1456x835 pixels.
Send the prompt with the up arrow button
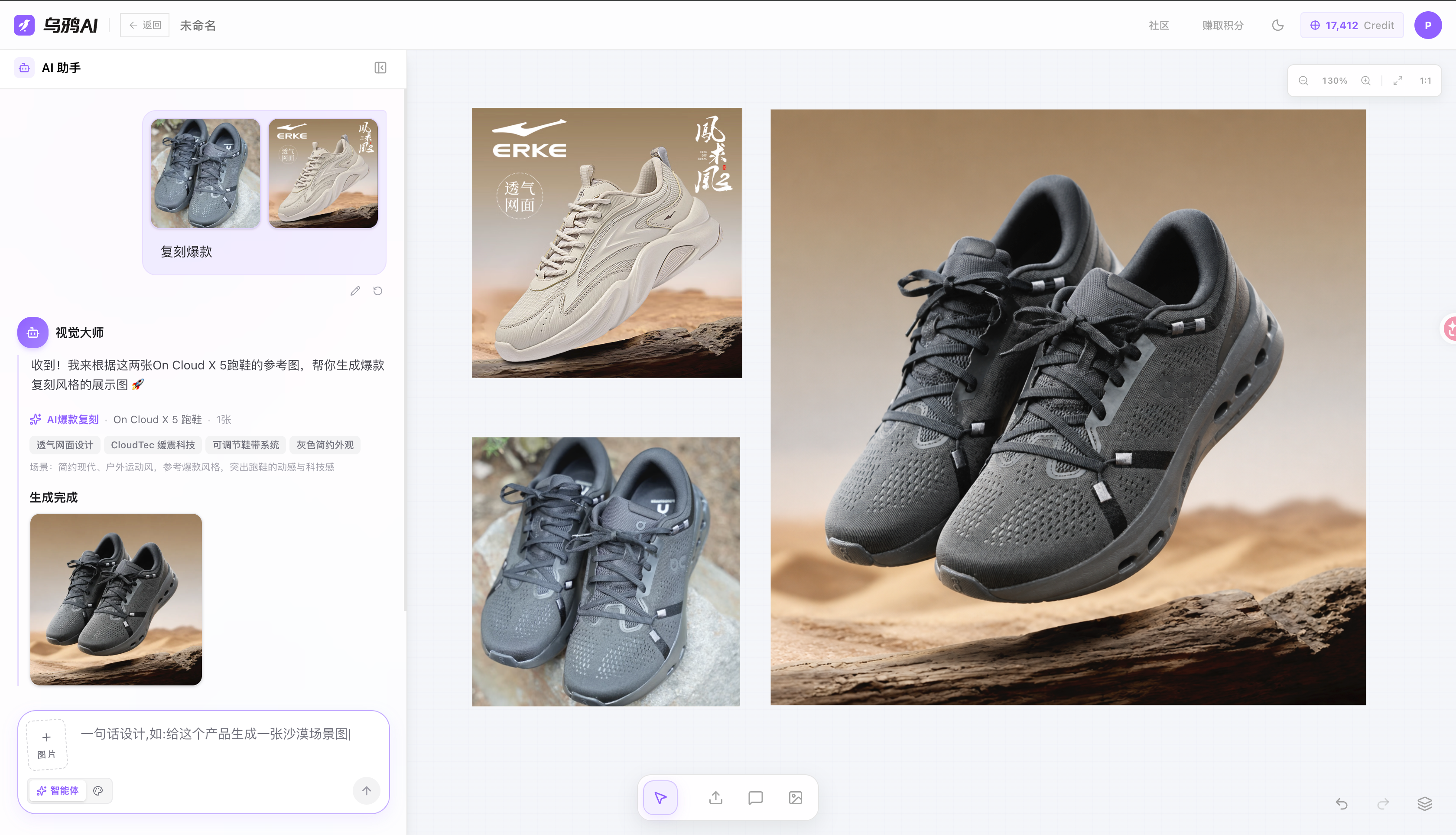coord(366,791)
